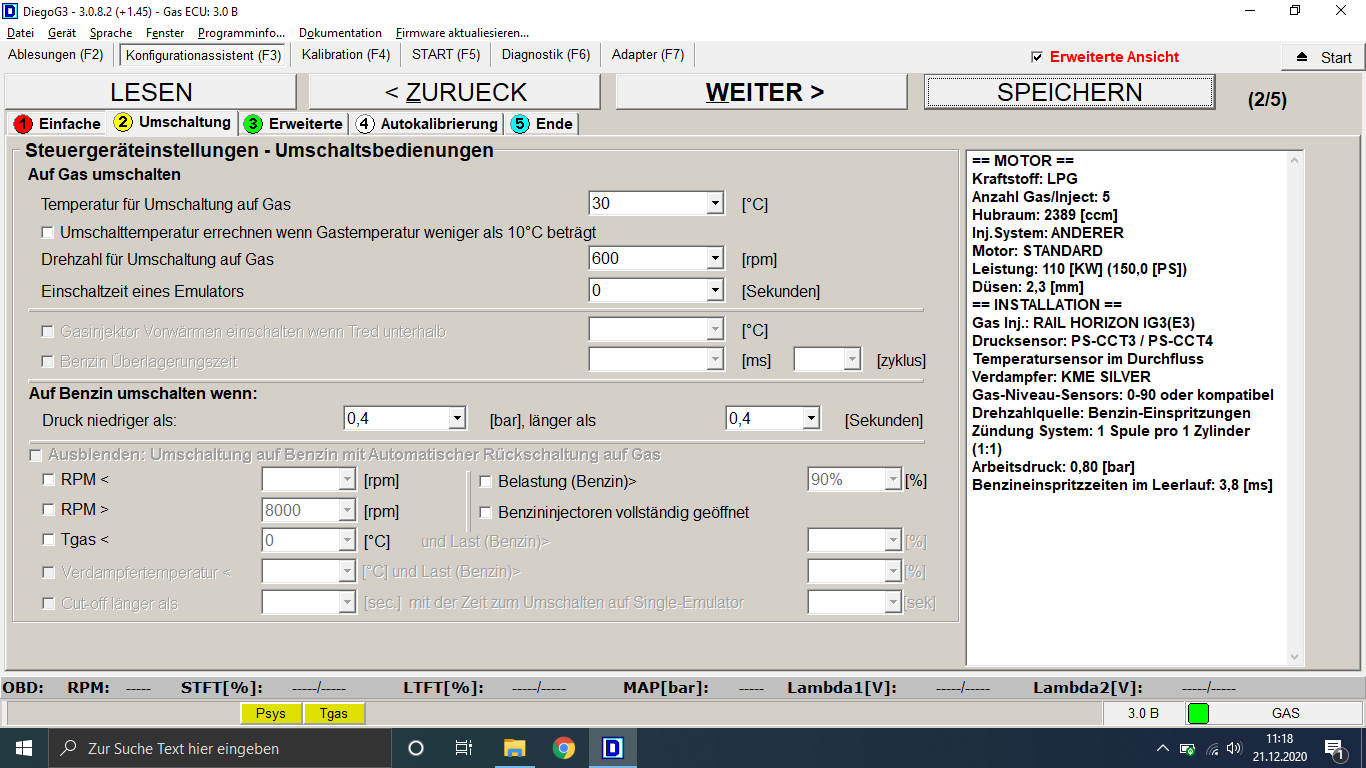
Task: Go to step 4 Autokalibrierung tab
Action: (426, 124)
